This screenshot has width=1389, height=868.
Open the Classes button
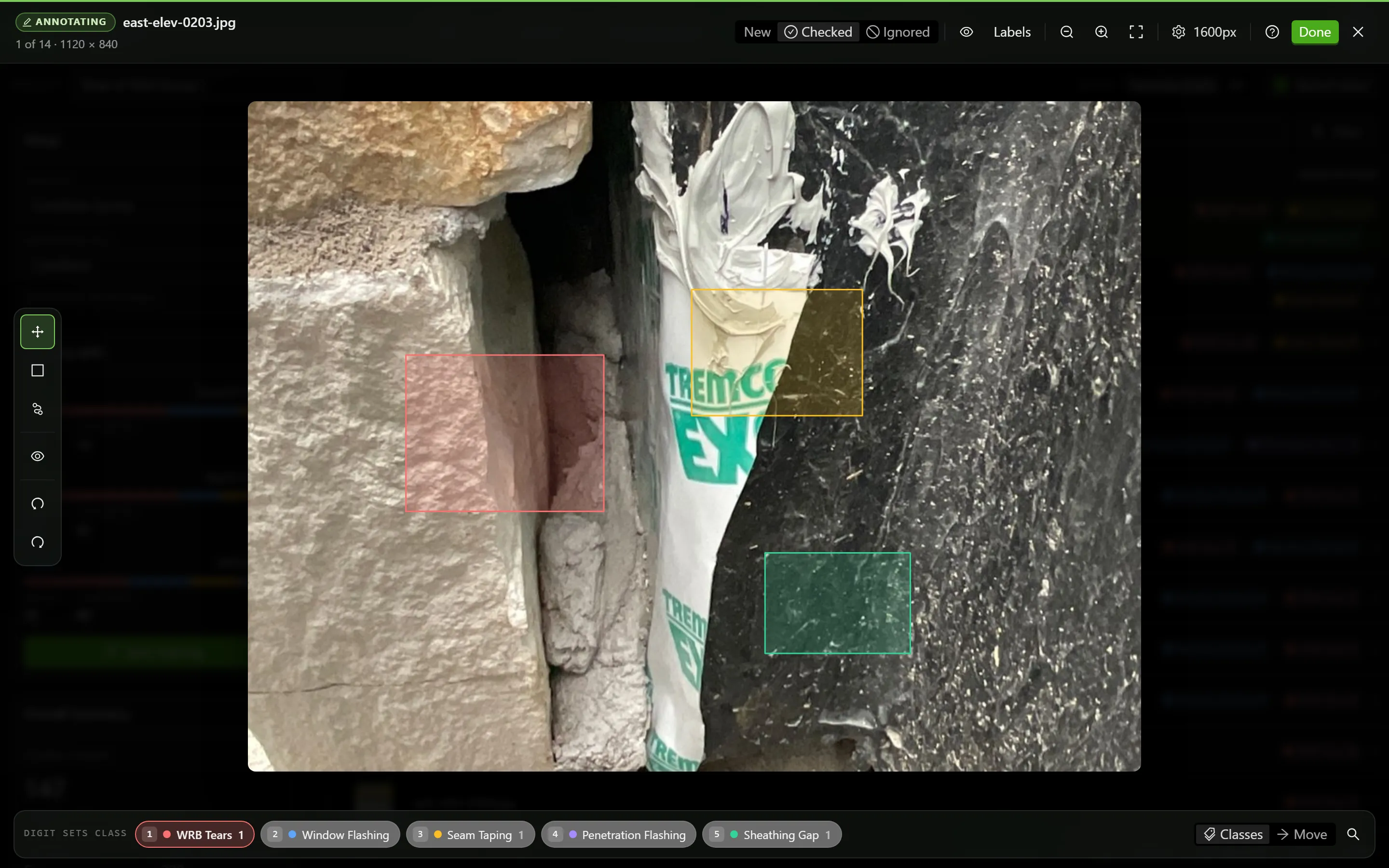click(1233, 835)
